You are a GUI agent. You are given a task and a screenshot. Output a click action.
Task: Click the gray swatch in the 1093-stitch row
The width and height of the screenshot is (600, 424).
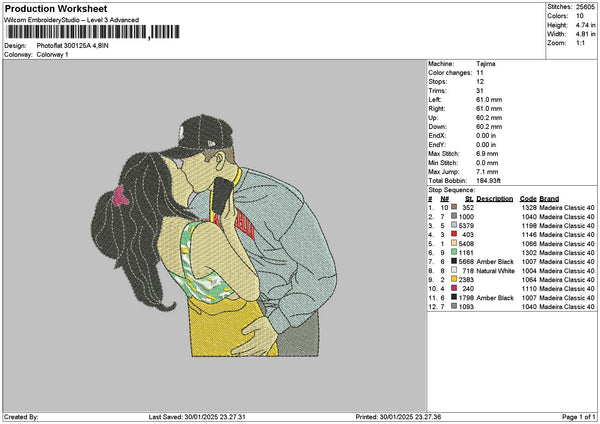point(454,307)
